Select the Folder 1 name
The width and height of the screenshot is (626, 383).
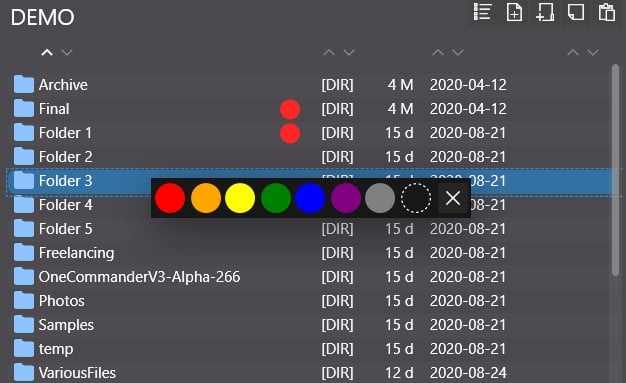click(x=65, y=133)
